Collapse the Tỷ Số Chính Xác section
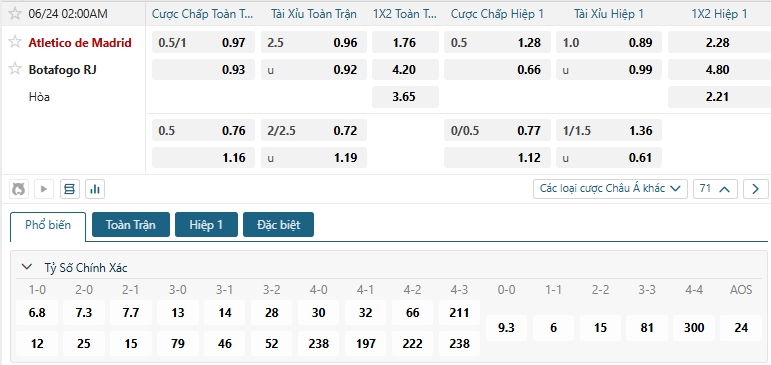771x365 pixels. coord(26,267)
